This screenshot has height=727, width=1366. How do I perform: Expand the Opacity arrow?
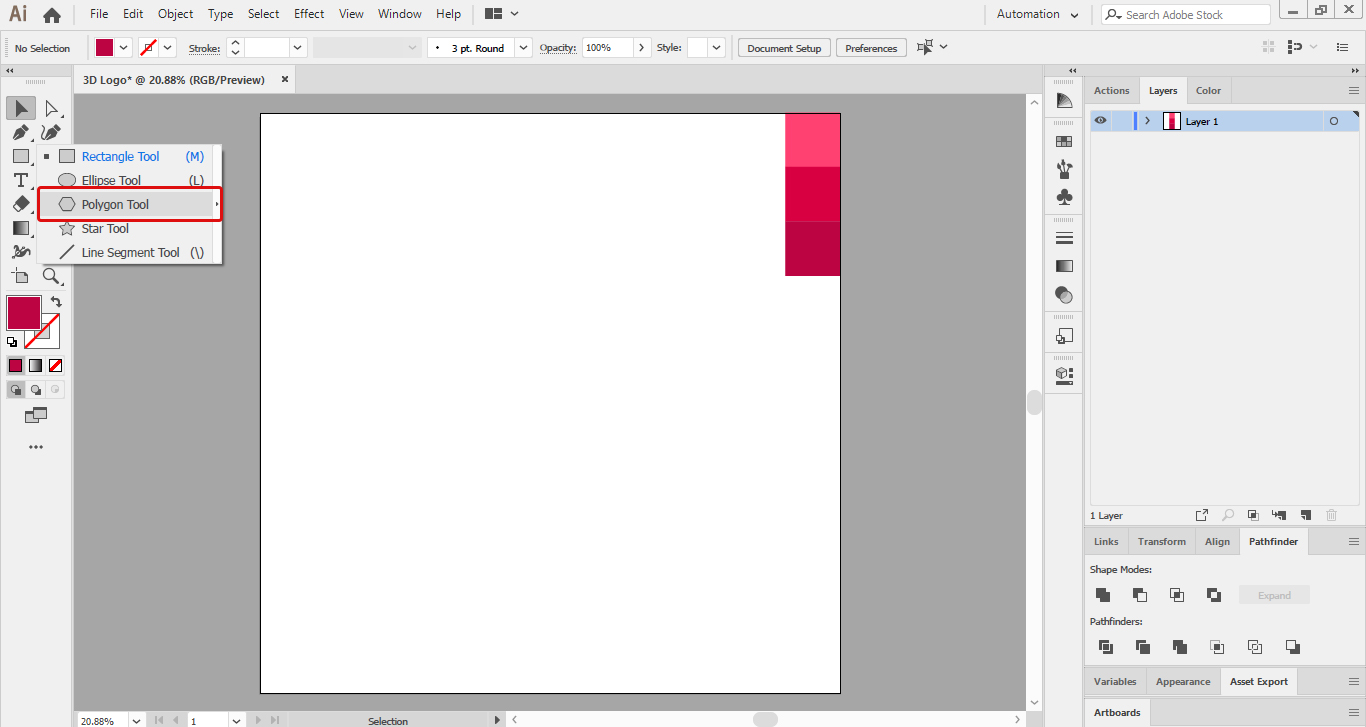tap(642, 48)
